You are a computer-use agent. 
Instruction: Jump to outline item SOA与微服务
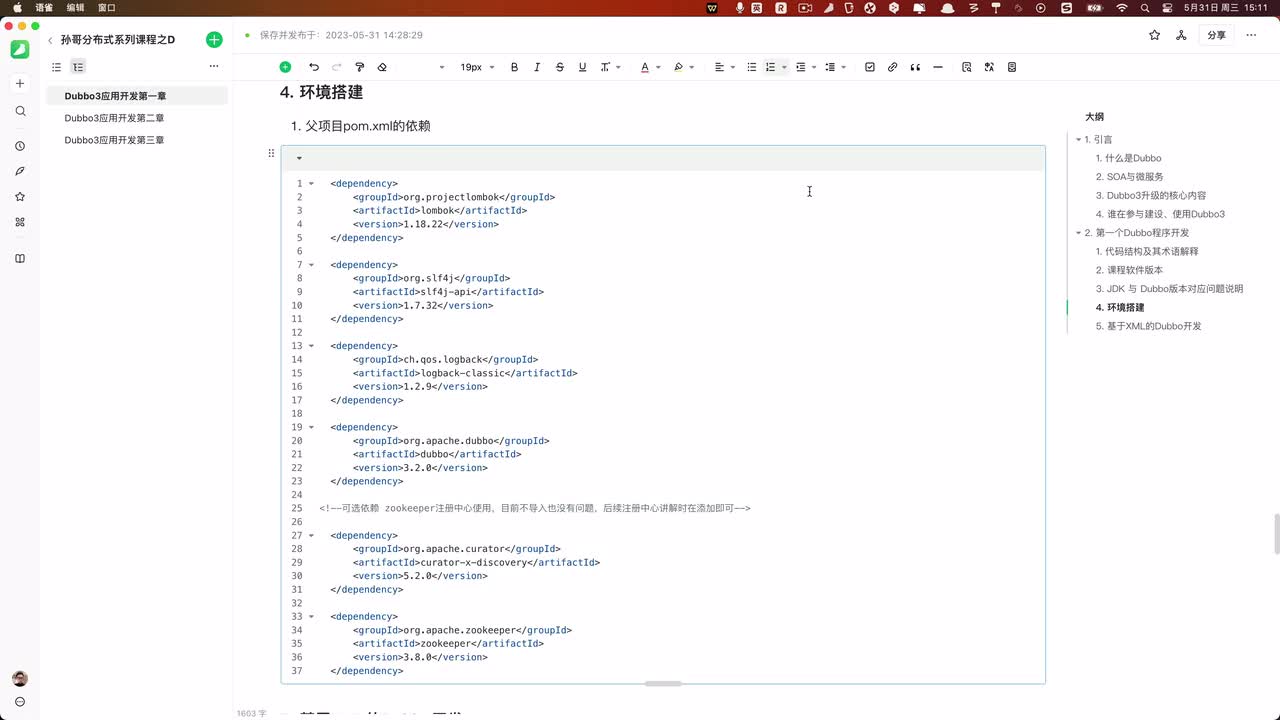1129,177
